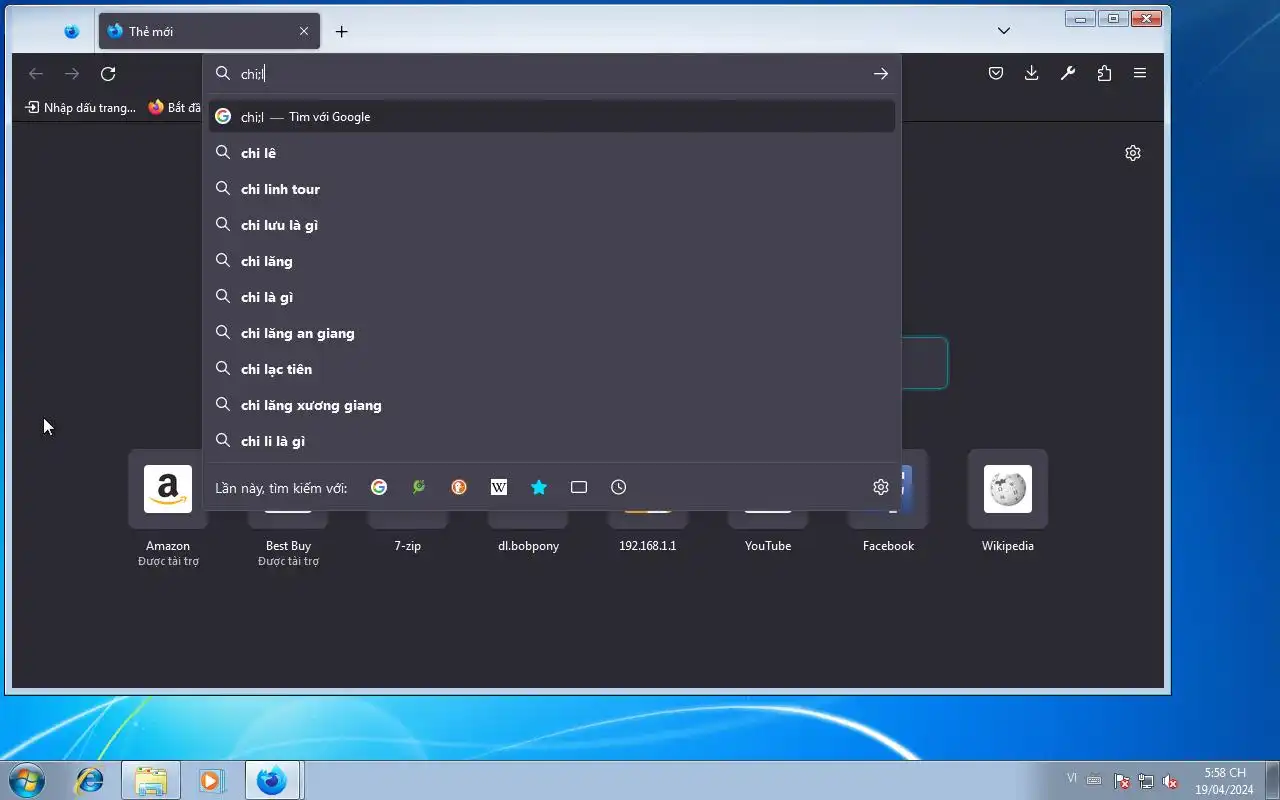This screenshot has width=1280, height=800.
Task: Click the "Nhập dấu trang..." bookmark button
Action: click(x=81, y=107)
